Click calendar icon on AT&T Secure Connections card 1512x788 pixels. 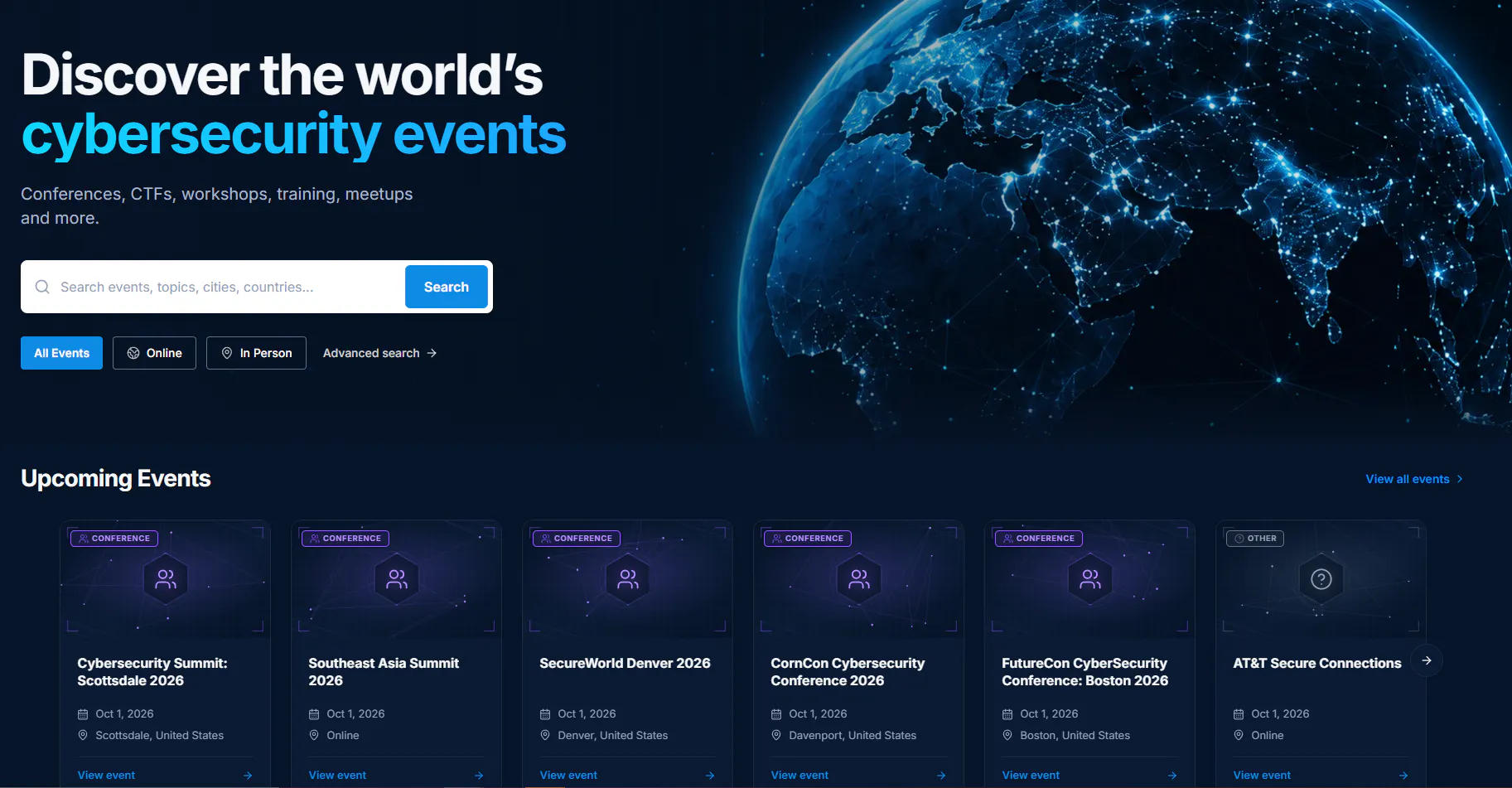(x=1239, y=714)
